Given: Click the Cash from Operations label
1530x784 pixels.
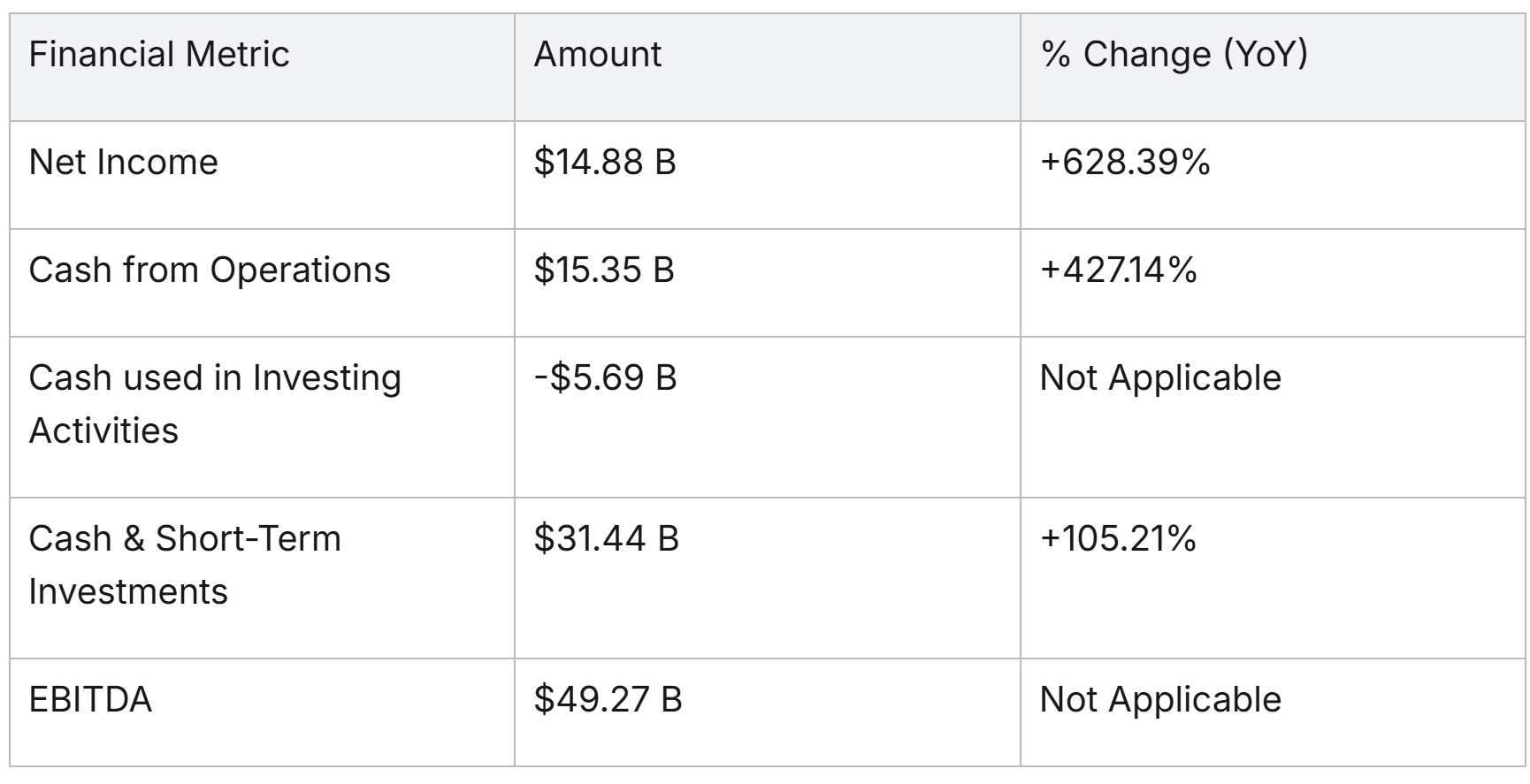Looking at the screenshot, I should [210, 270].
